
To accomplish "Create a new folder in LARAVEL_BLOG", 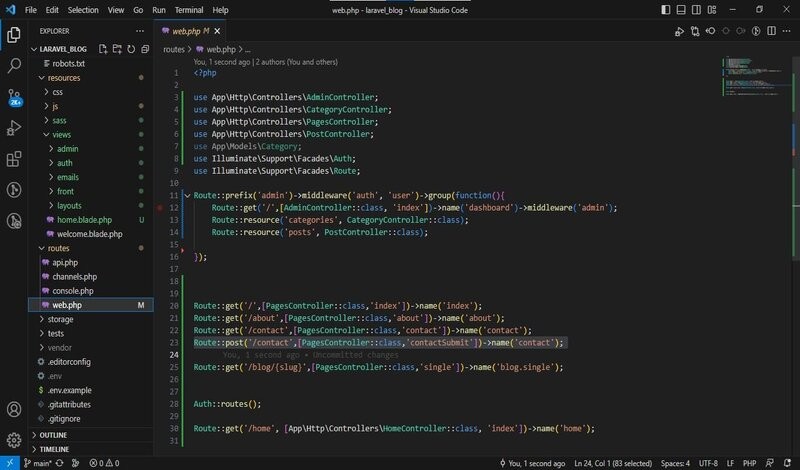I will 117,49.
